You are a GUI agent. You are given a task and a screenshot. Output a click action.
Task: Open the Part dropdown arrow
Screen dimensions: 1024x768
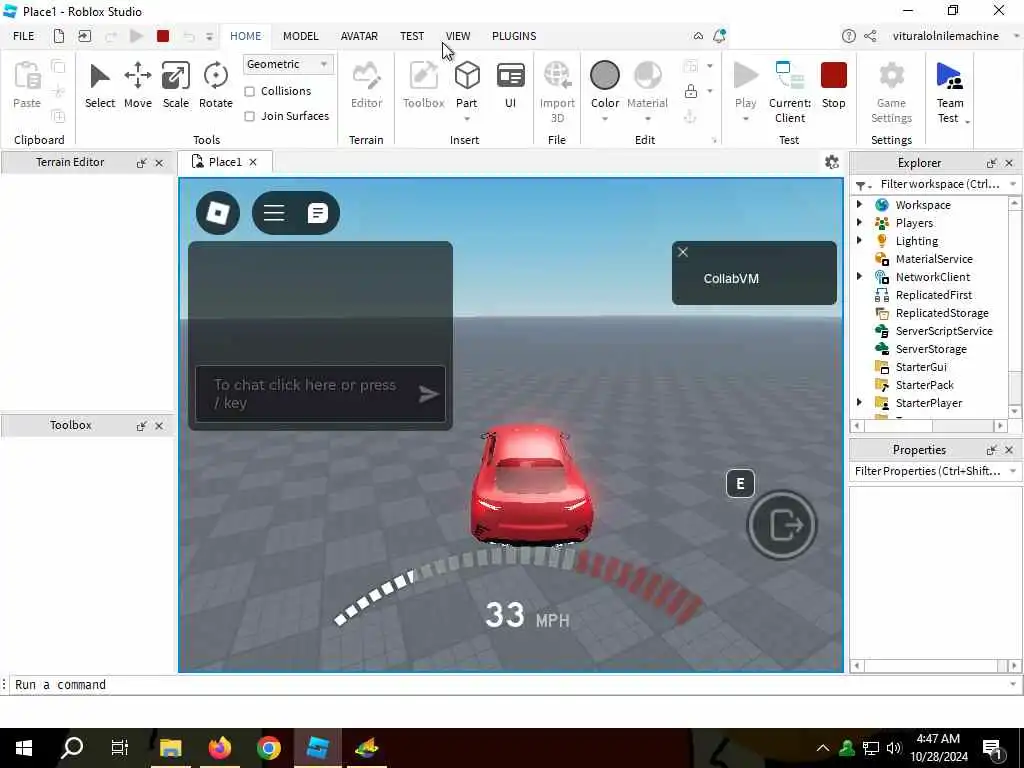pyautogui.click(x=467, y=119)
